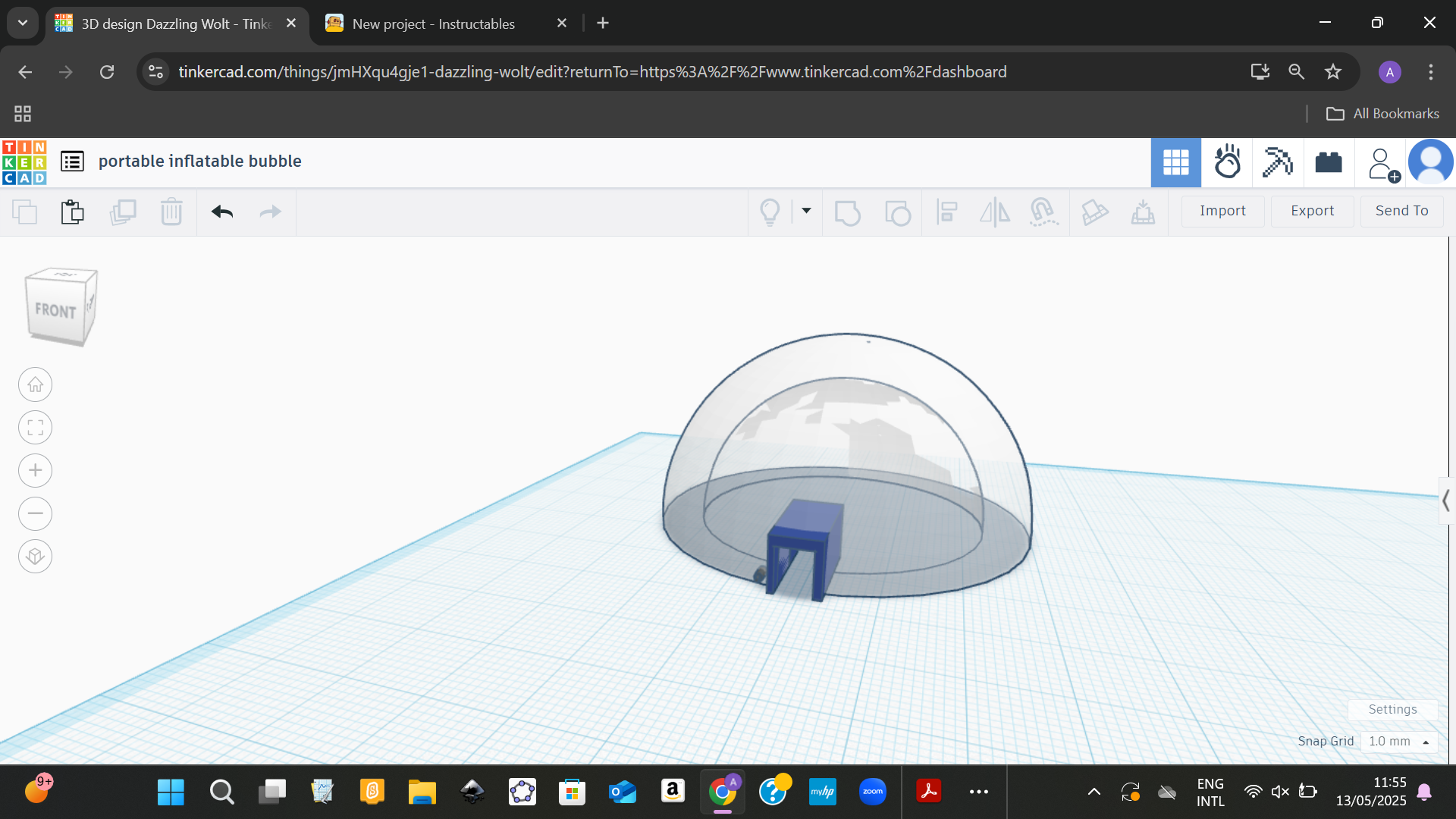
Task: Switch to 3D design grid view
Action: tap(1175, 162)
